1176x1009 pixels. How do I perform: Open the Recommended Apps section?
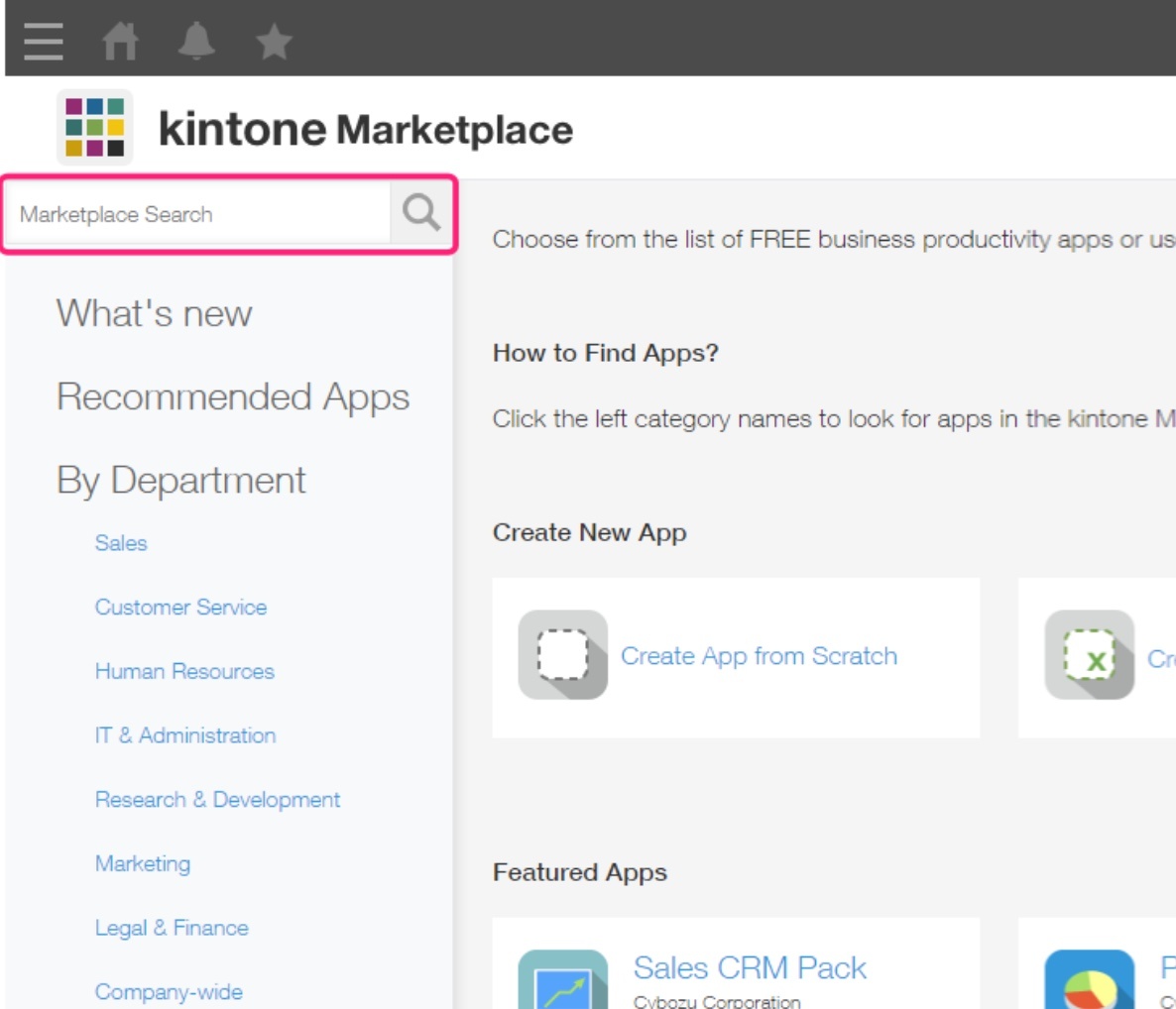[232, 397]
